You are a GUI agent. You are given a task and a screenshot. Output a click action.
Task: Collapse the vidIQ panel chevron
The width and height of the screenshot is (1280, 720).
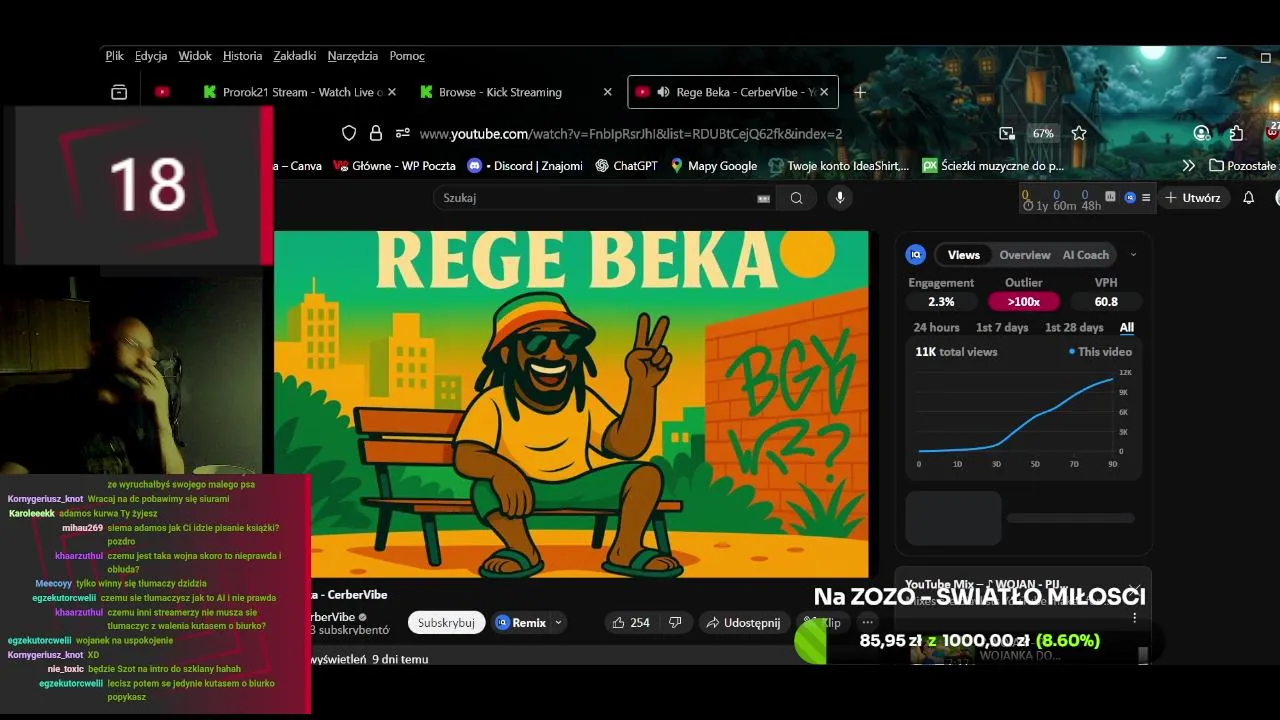(x=1133, y=255)
